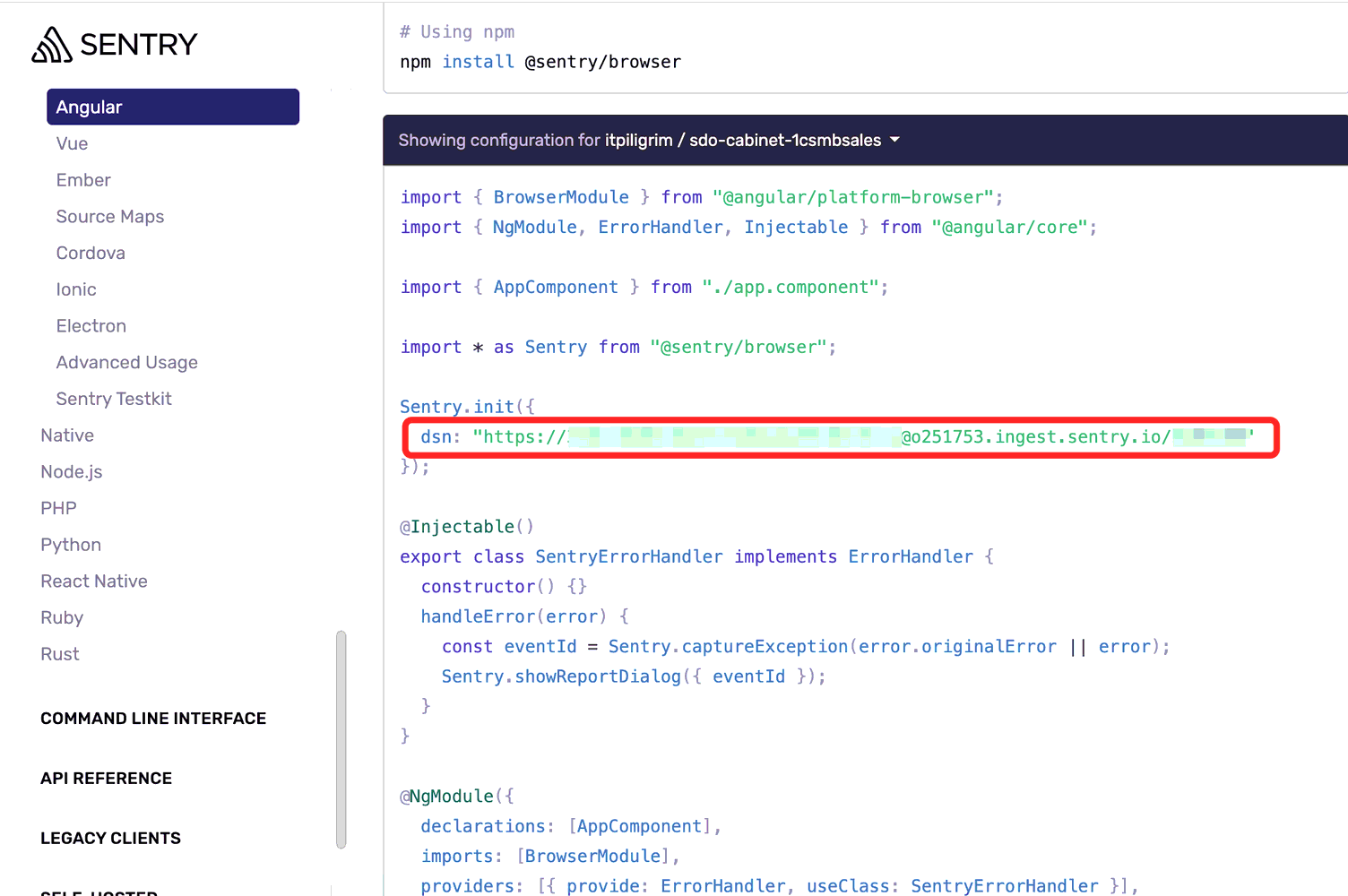Click the sidebar scrollbar thumb

click(x=341, y=739)
